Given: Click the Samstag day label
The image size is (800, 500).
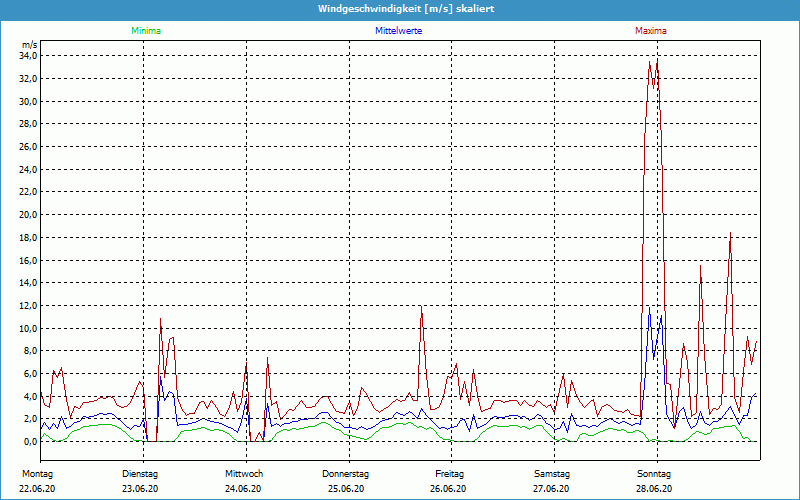Looking at the screenshot, I should (552, 474).
